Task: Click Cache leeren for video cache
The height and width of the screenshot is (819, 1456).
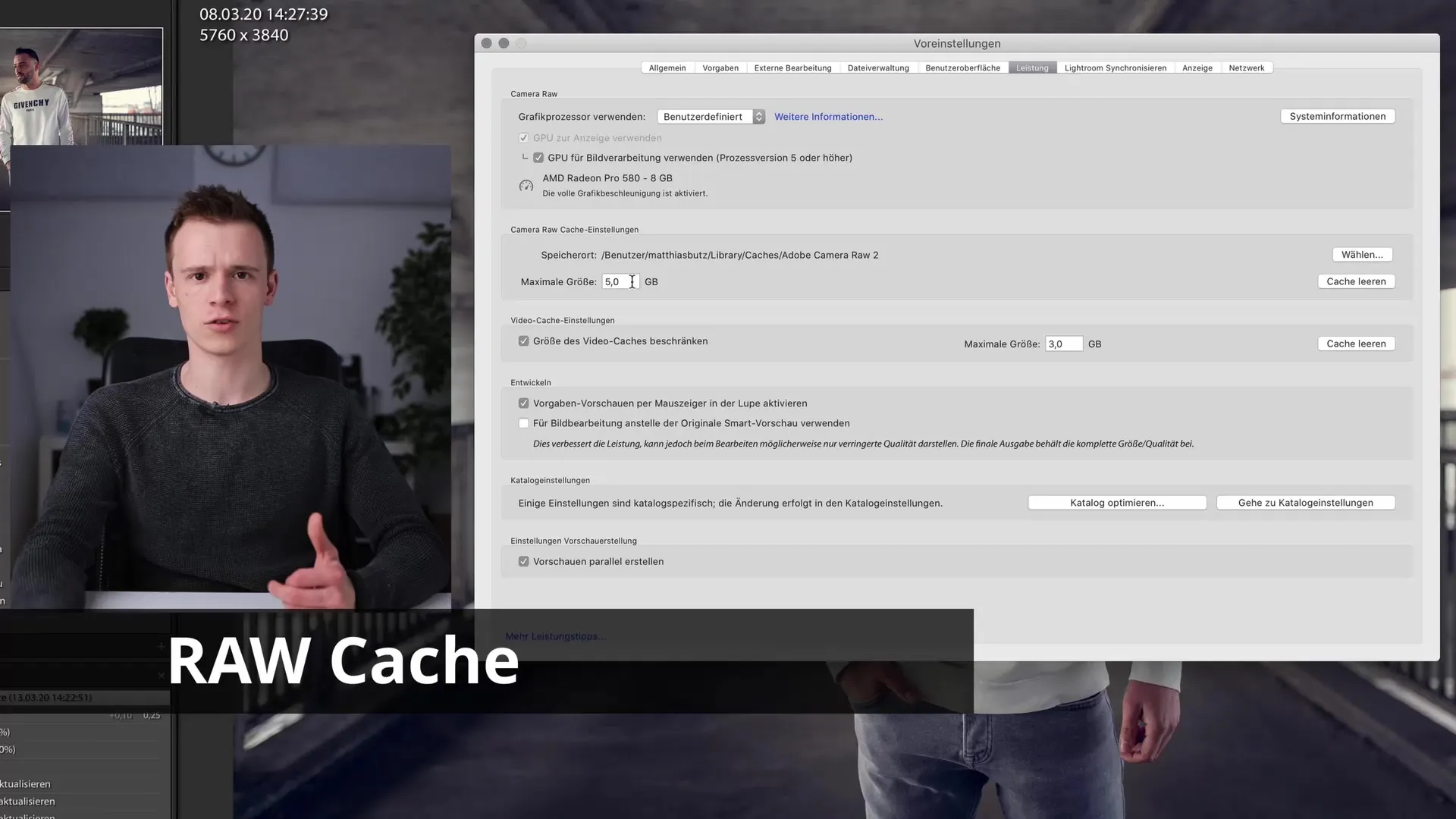Action: (x=1356, y=344)
